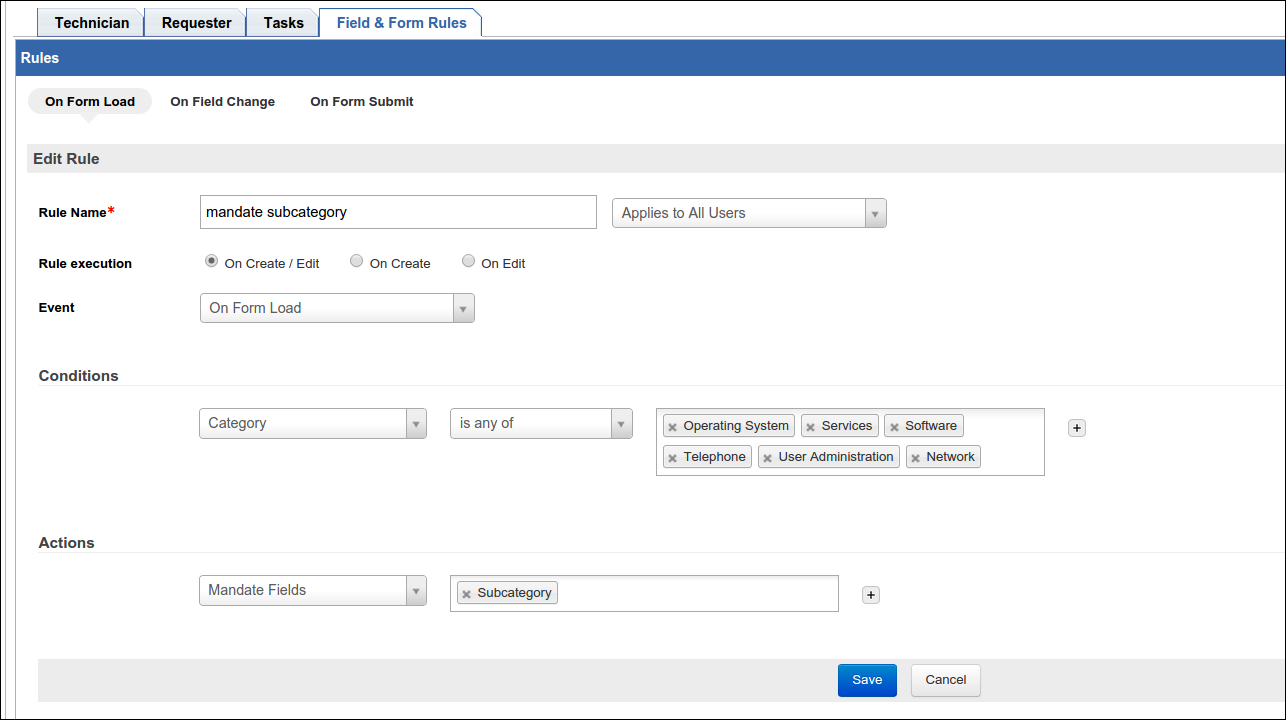Add a new condition row
This screenshot has width=1286, height=720.
pos(1076,428)
